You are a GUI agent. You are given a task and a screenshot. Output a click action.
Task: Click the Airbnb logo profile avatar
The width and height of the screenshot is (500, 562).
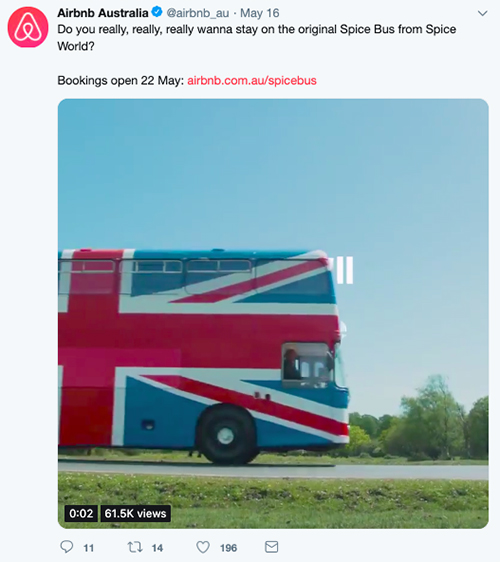point(28,27)
